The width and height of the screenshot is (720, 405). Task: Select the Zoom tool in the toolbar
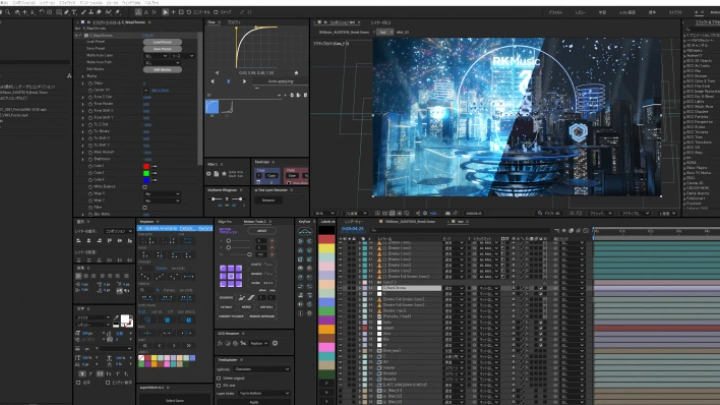(8, 12)
